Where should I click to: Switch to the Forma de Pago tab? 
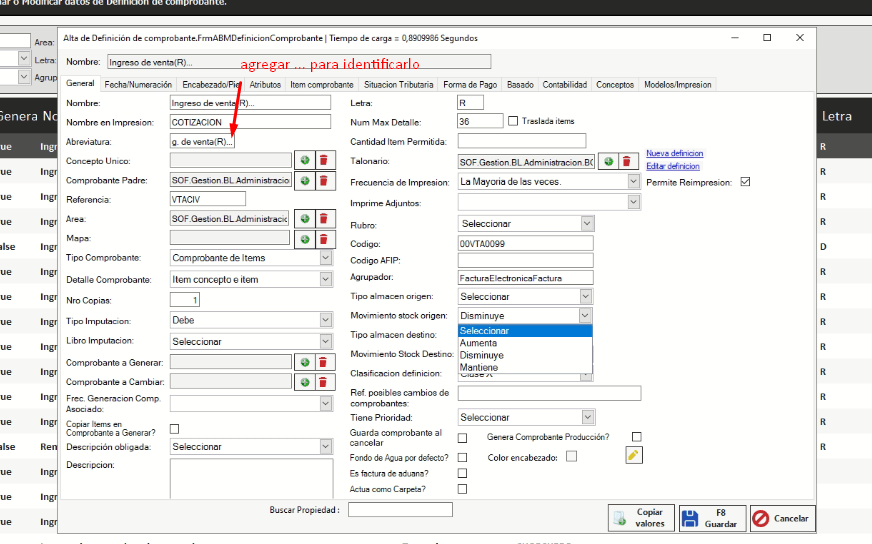[x=470, y=85]
